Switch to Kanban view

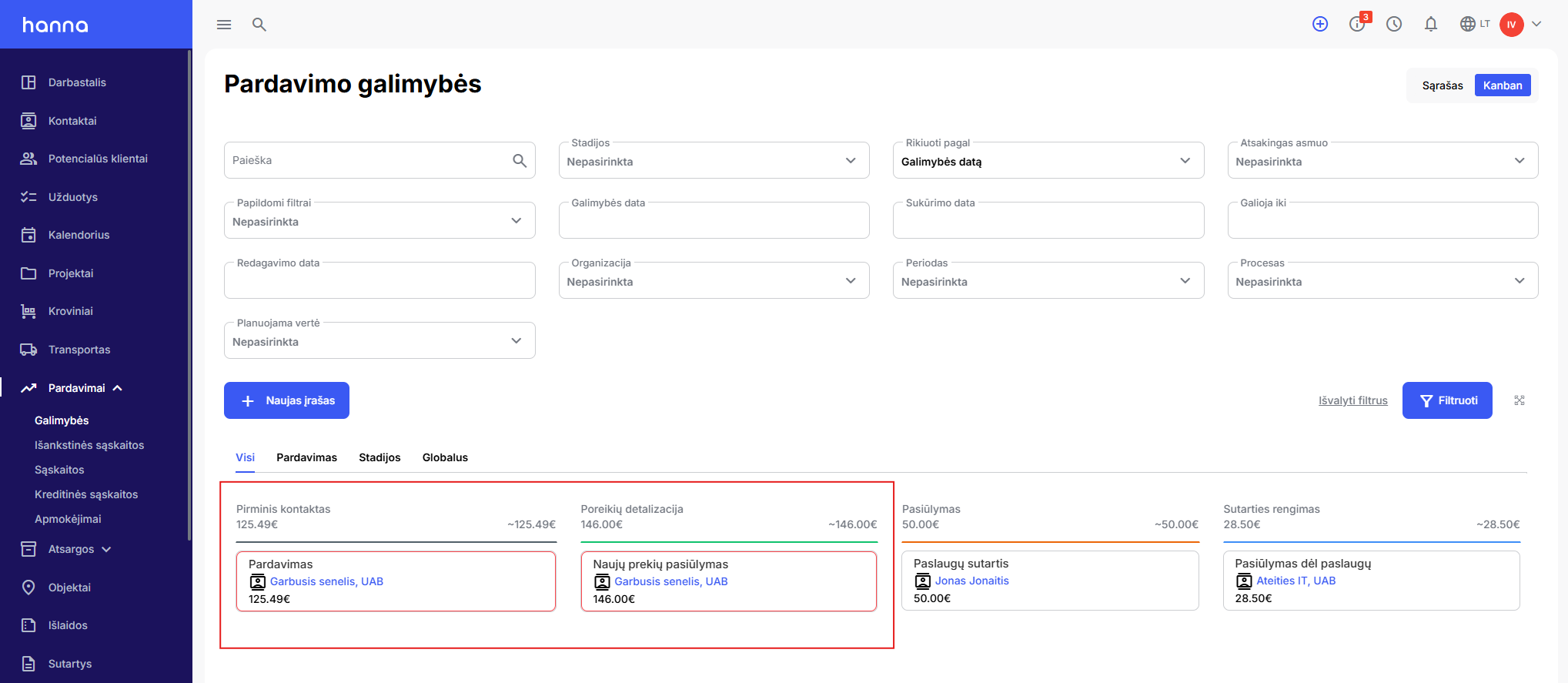pyautogui.click(x=1503, y=85)
